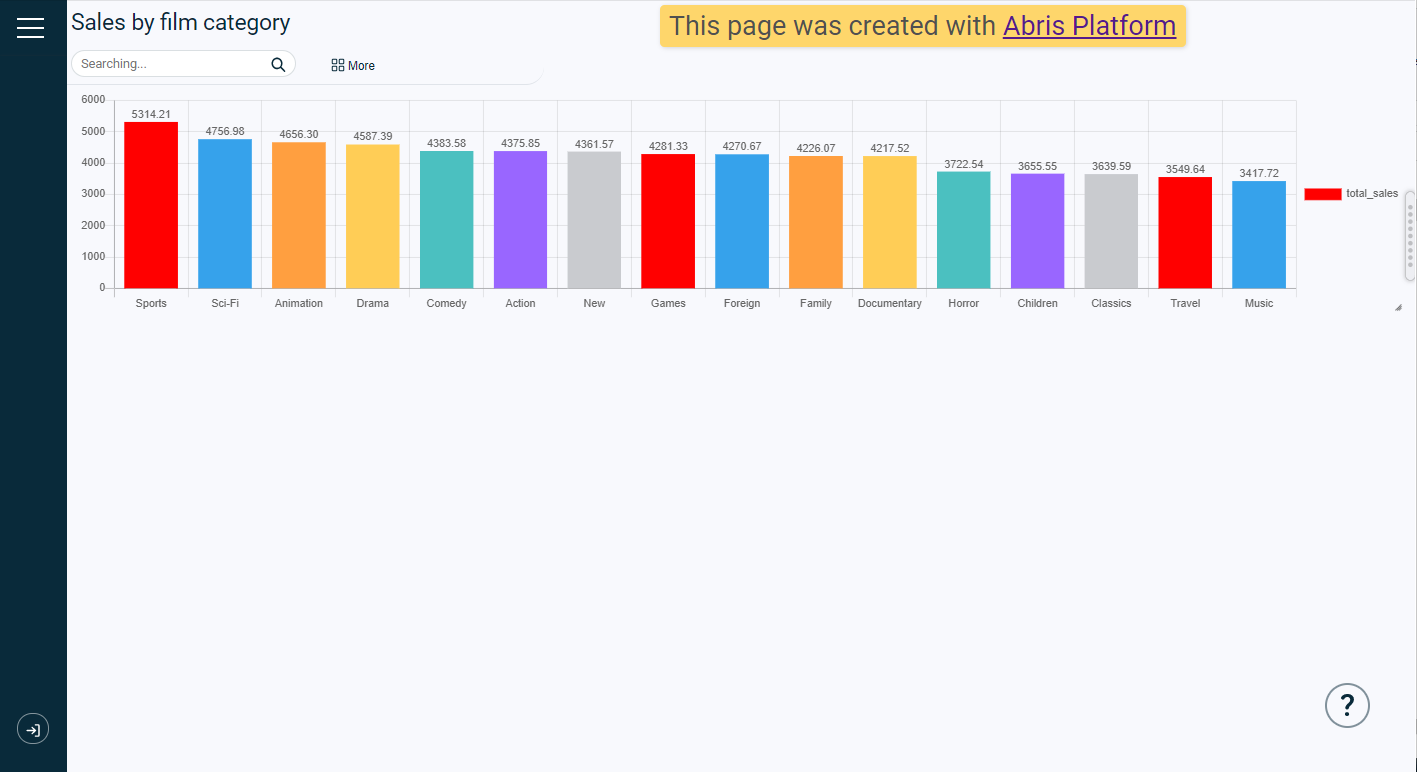This screenshot has height=772, width=1417.
Task: Select the blue Sci-Fi bar
Action: coord(225,213)
